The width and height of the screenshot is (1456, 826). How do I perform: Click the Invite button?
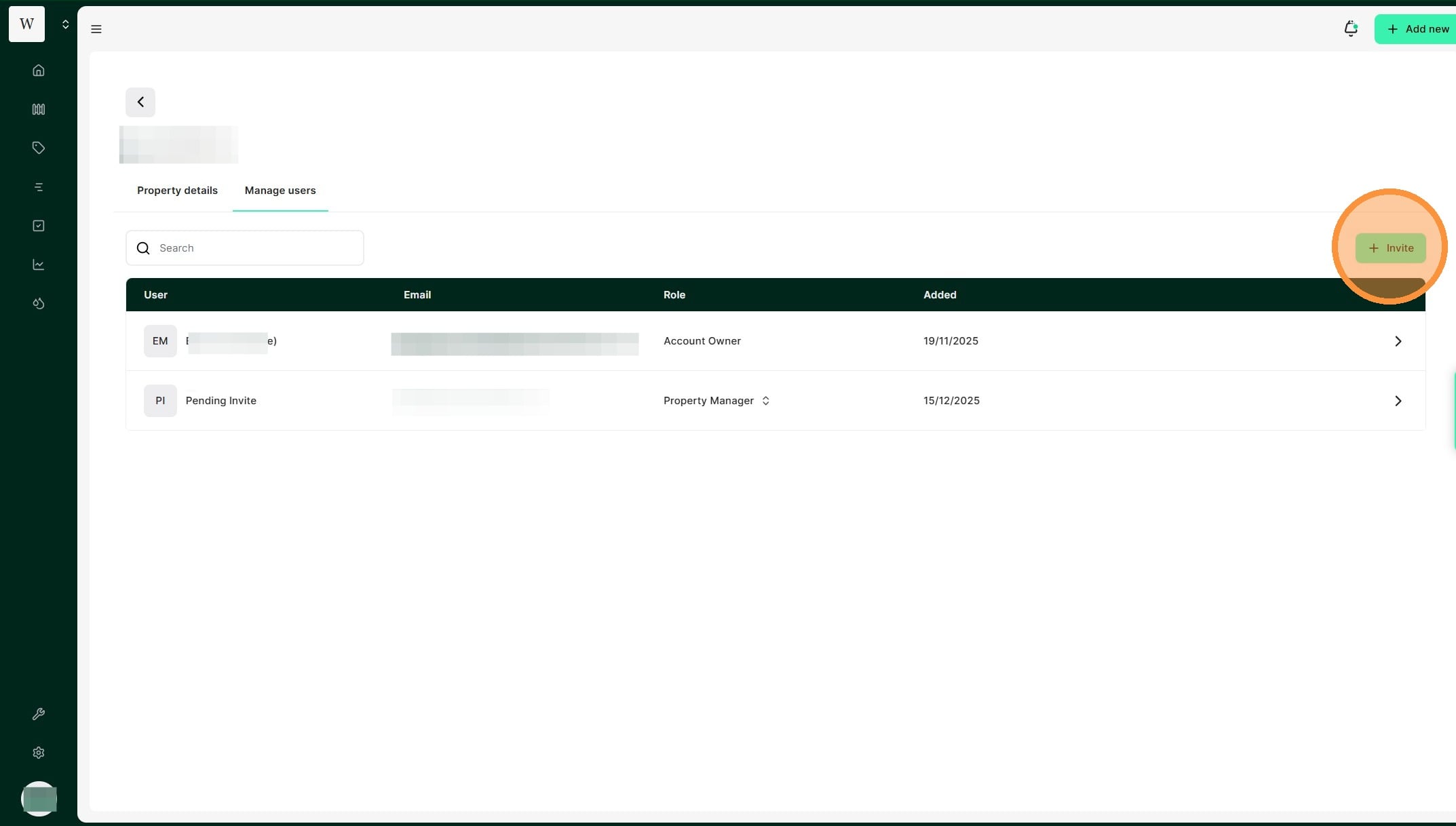click(x=1390, y=248)
